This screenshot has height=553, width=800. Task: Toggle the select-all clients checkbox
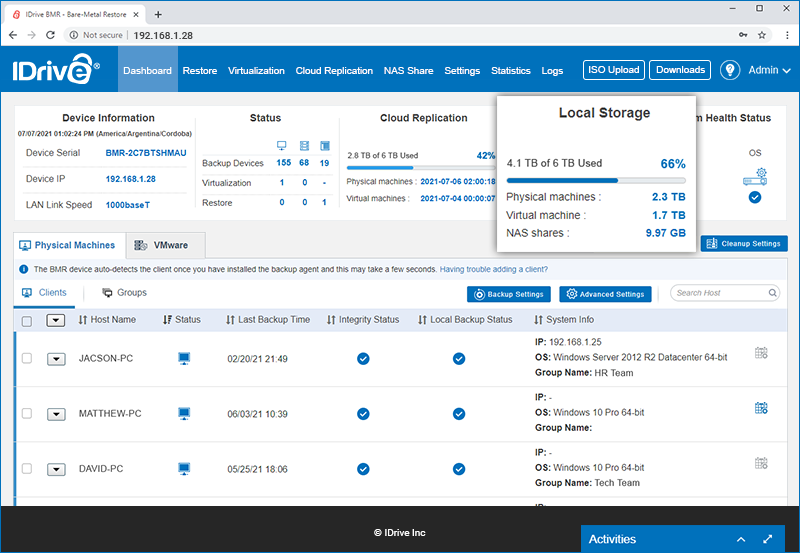27,321
